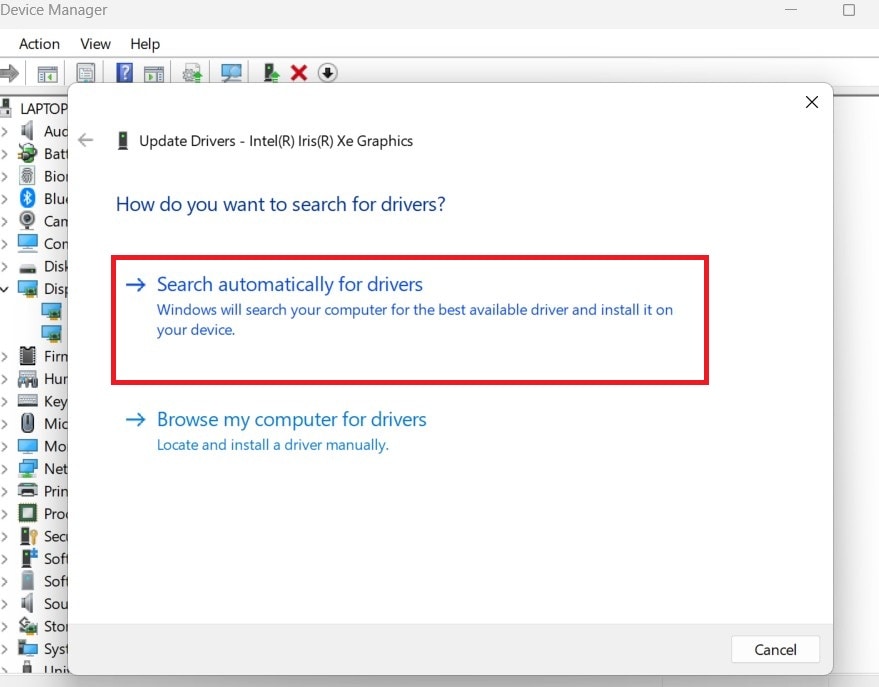
Task: Click Show/Hide Console Tree toolbar icon
Action: pyautogui.click(x=47, y=73)
